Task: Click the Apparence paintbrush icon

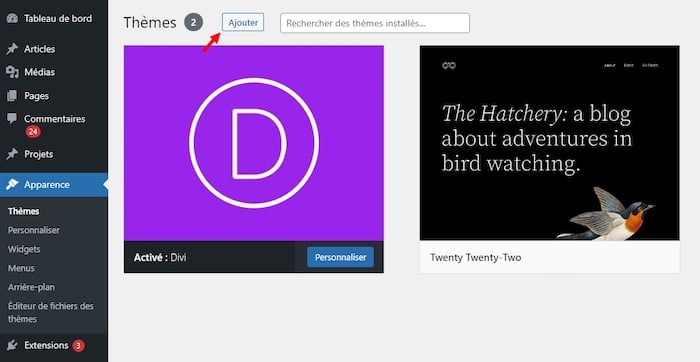Action: (12, 184)
